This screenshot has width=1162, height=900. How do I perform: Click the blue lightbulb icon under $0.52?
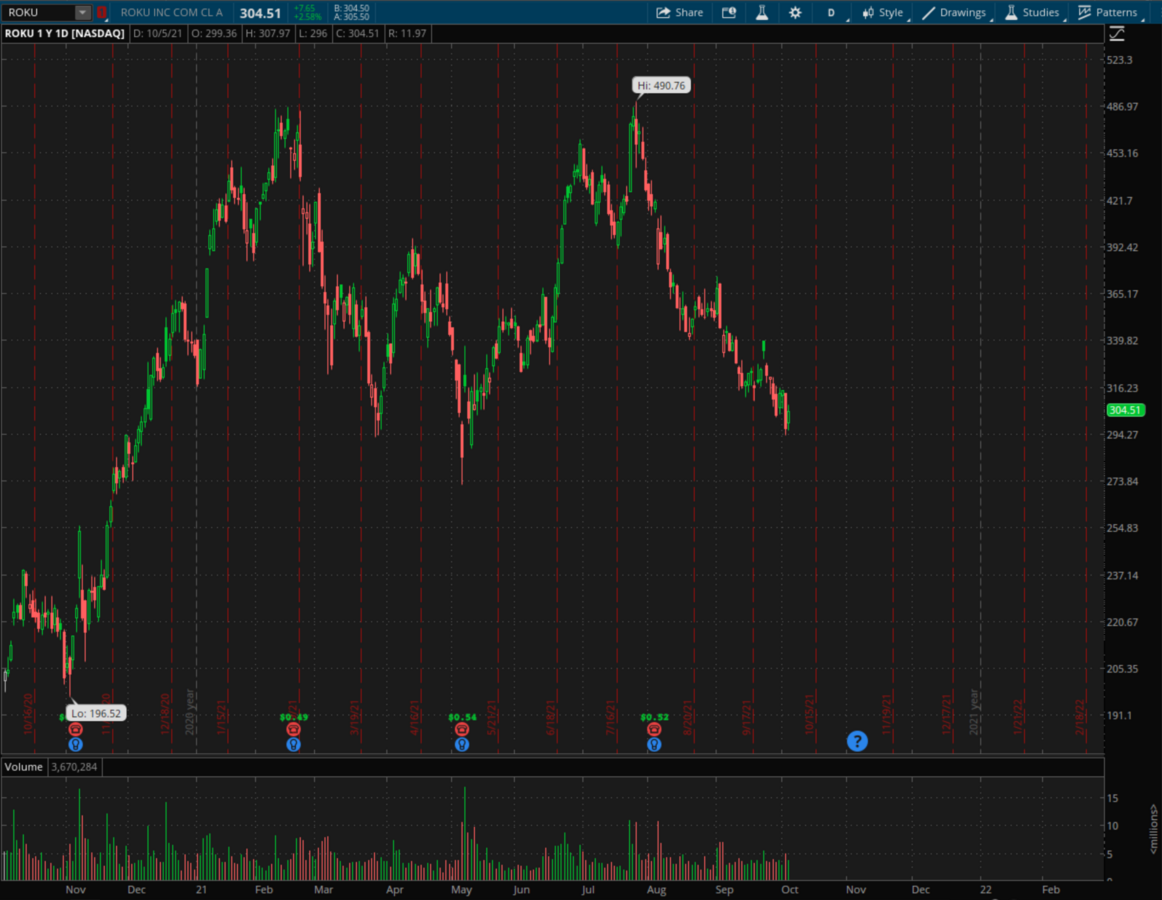pos(654,744)
